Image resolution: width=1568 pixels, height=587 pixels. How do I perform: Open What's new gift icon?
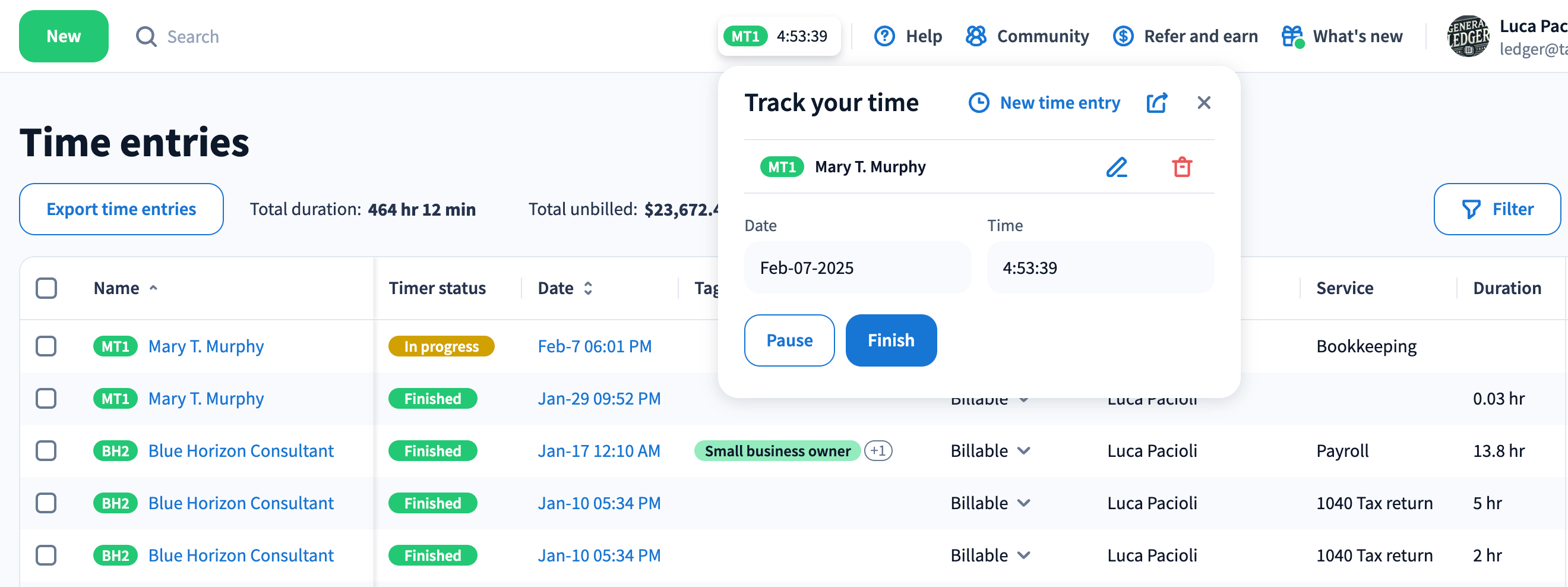tap(1291, 36)
